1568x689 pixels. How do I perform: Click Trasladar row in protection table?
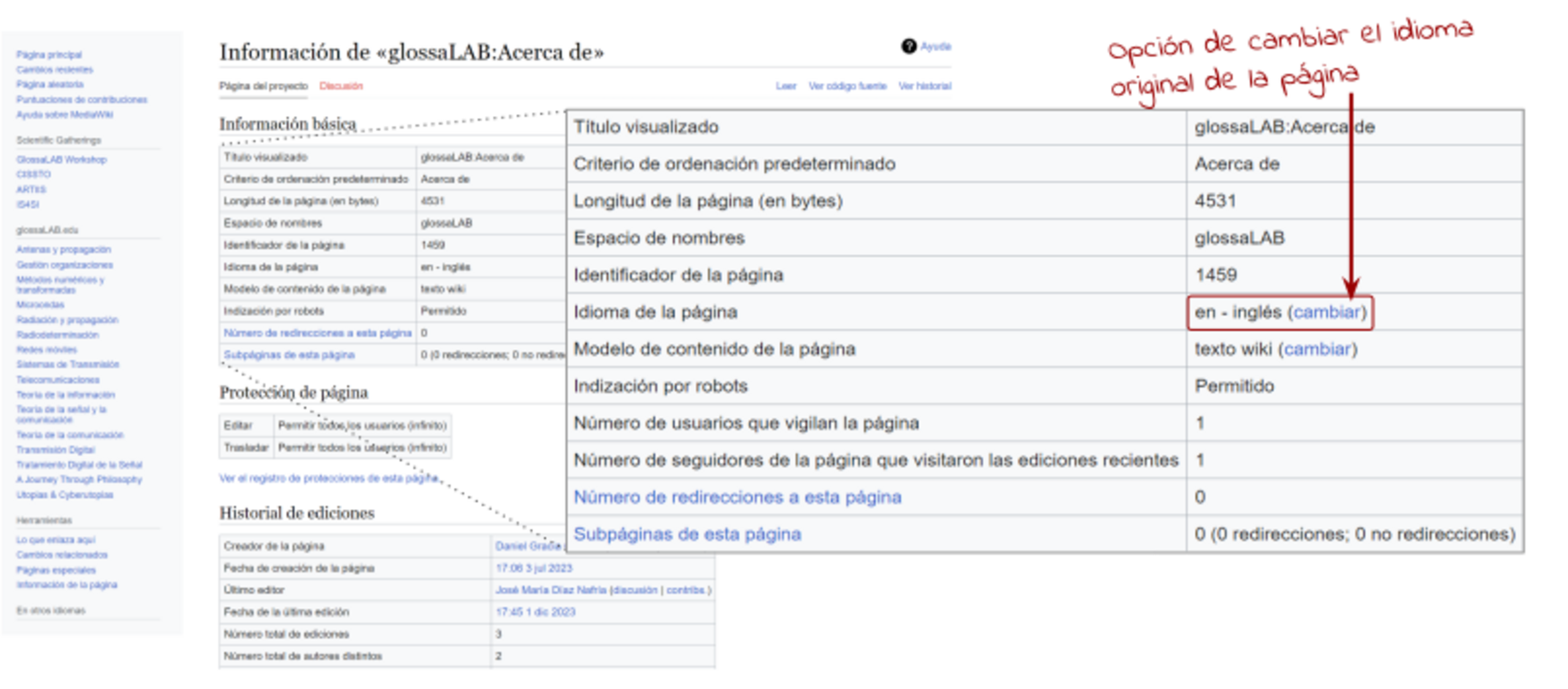pyautogui.click(x=335, y=448)
